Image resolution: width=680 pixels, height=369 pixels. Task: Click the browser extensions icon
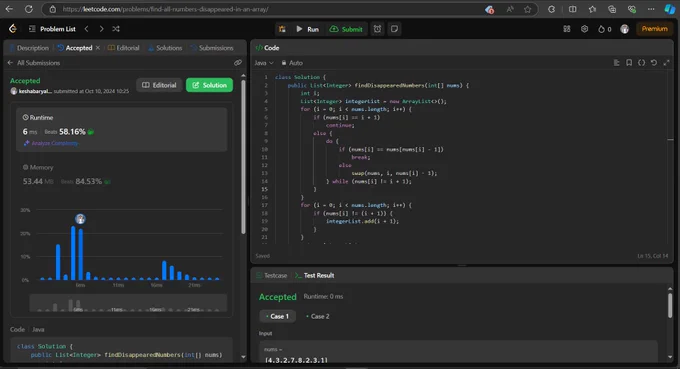tap(551, 9)
